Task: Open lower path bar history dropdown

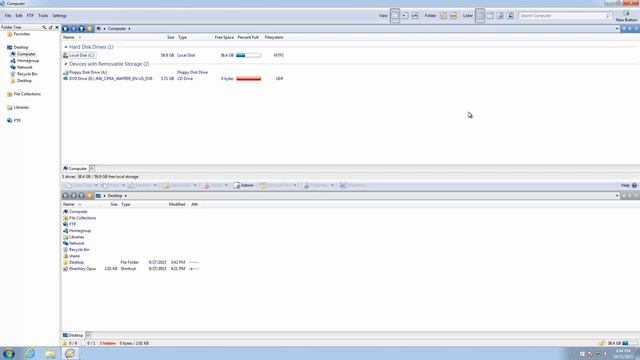Action: [617, 196]
